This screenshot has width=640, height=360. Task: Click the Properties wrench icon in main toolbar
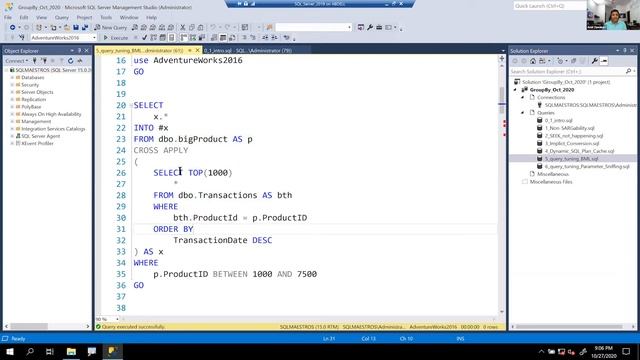click(370, 27)
